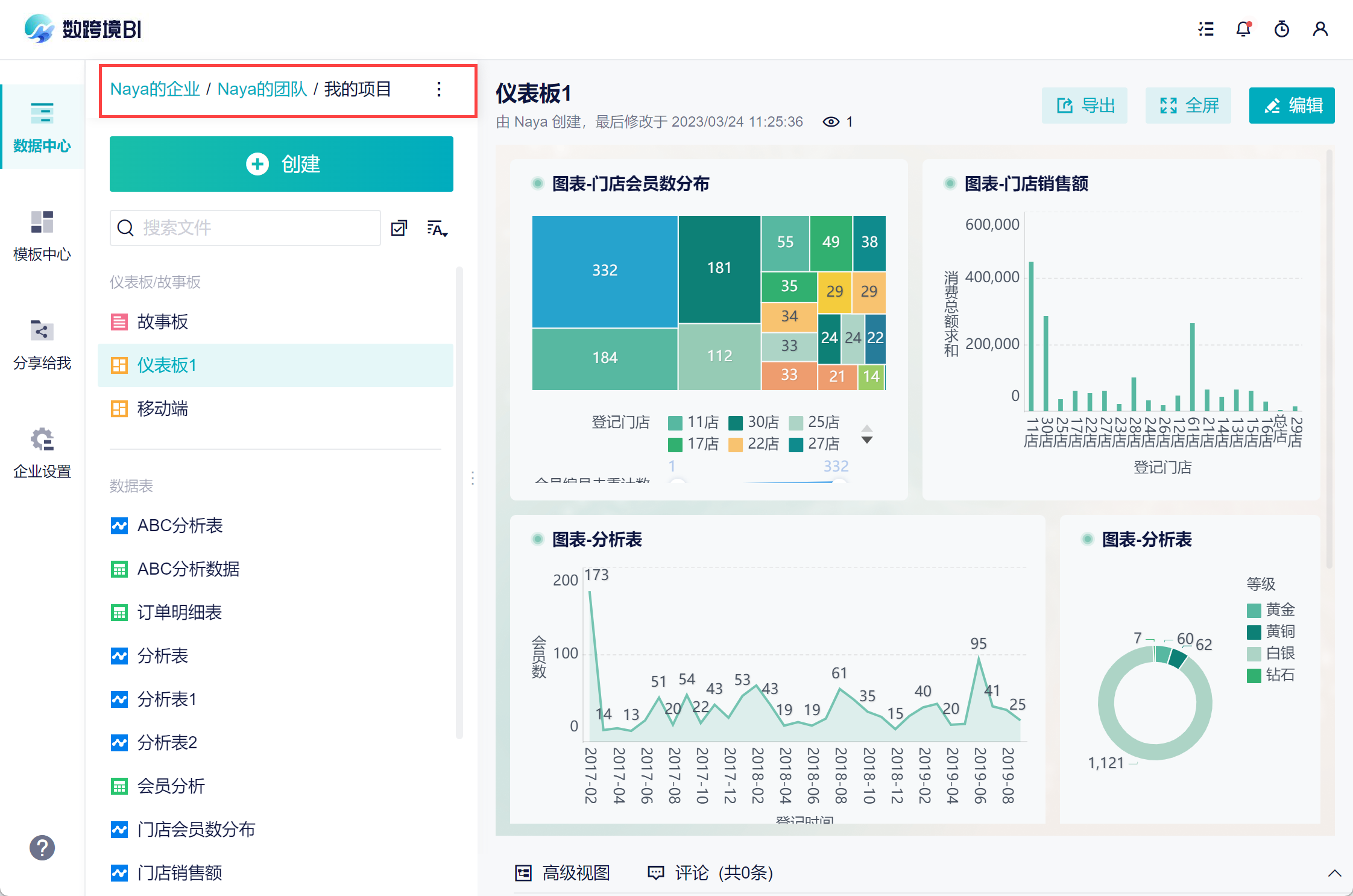Open 分享给我 in sidebar
Viewport: 1353px width, 896px height.
tap(42, 344)
